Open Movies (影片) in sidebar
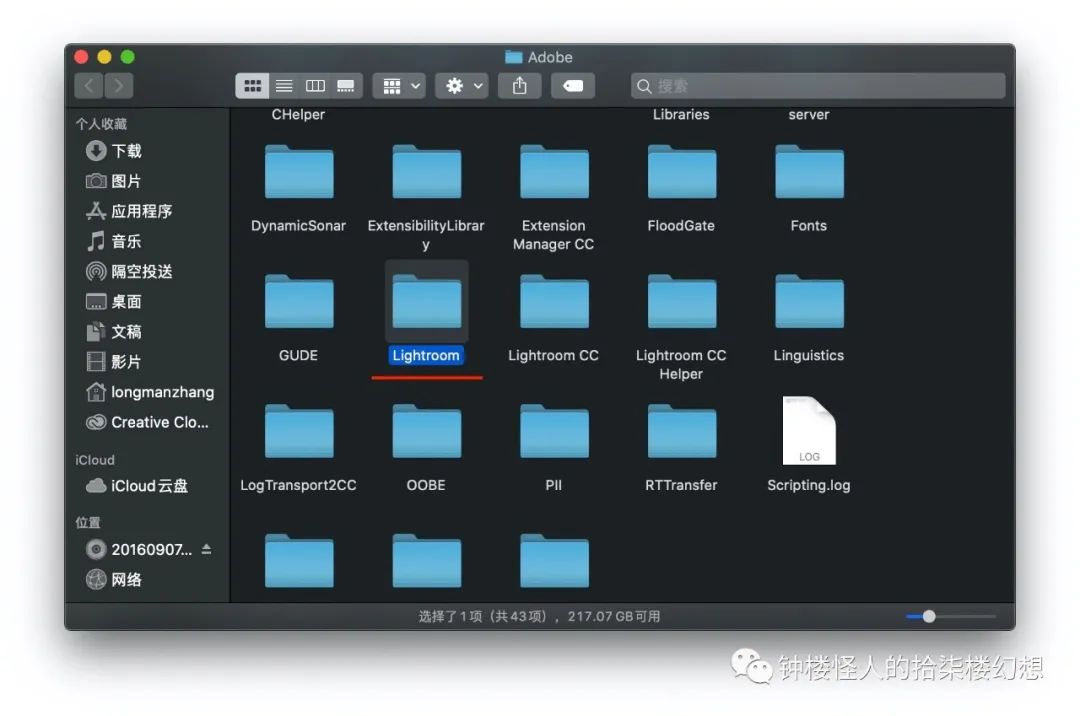 114,362
